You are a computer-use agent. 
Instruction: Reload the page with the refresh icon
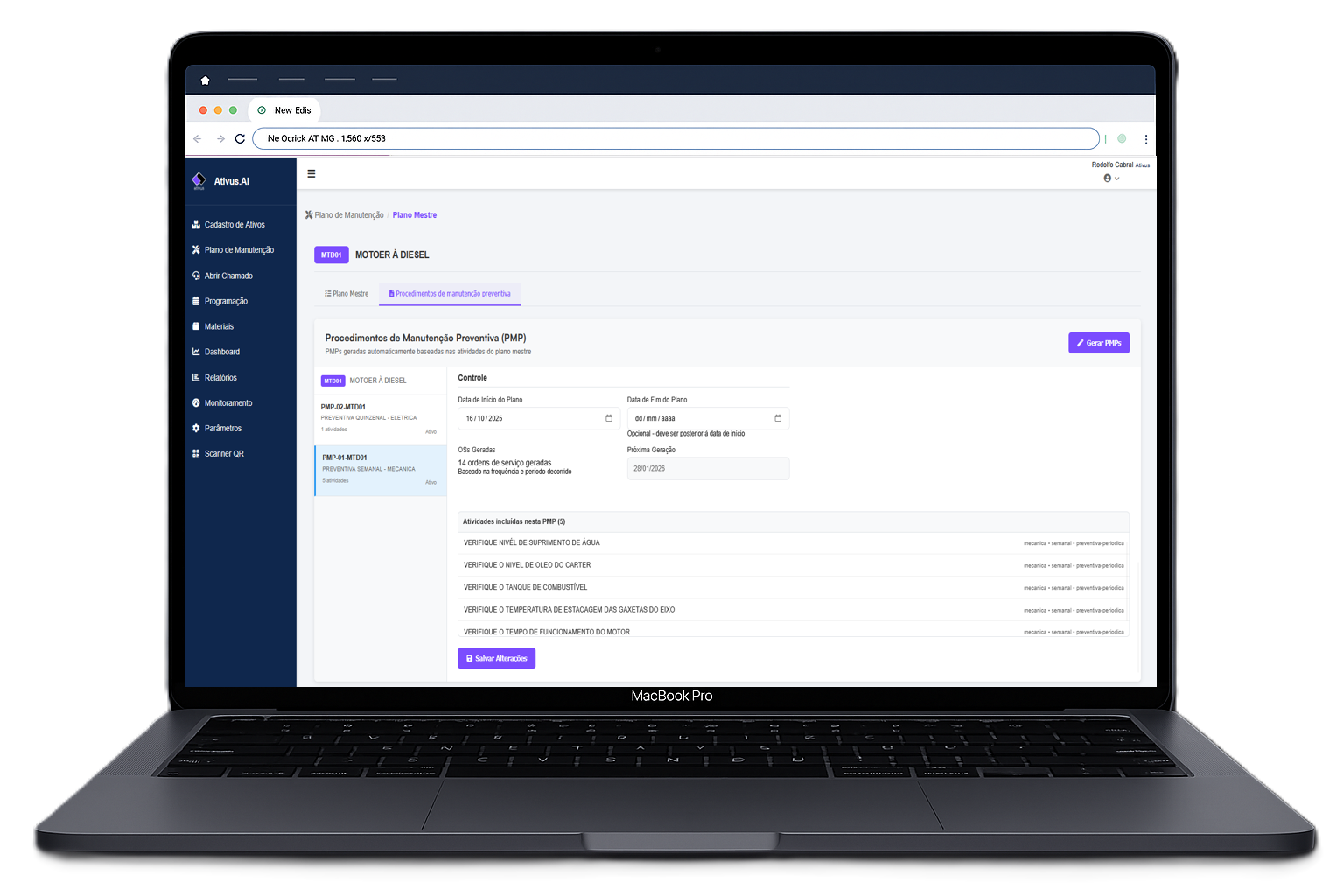[240, 138]
